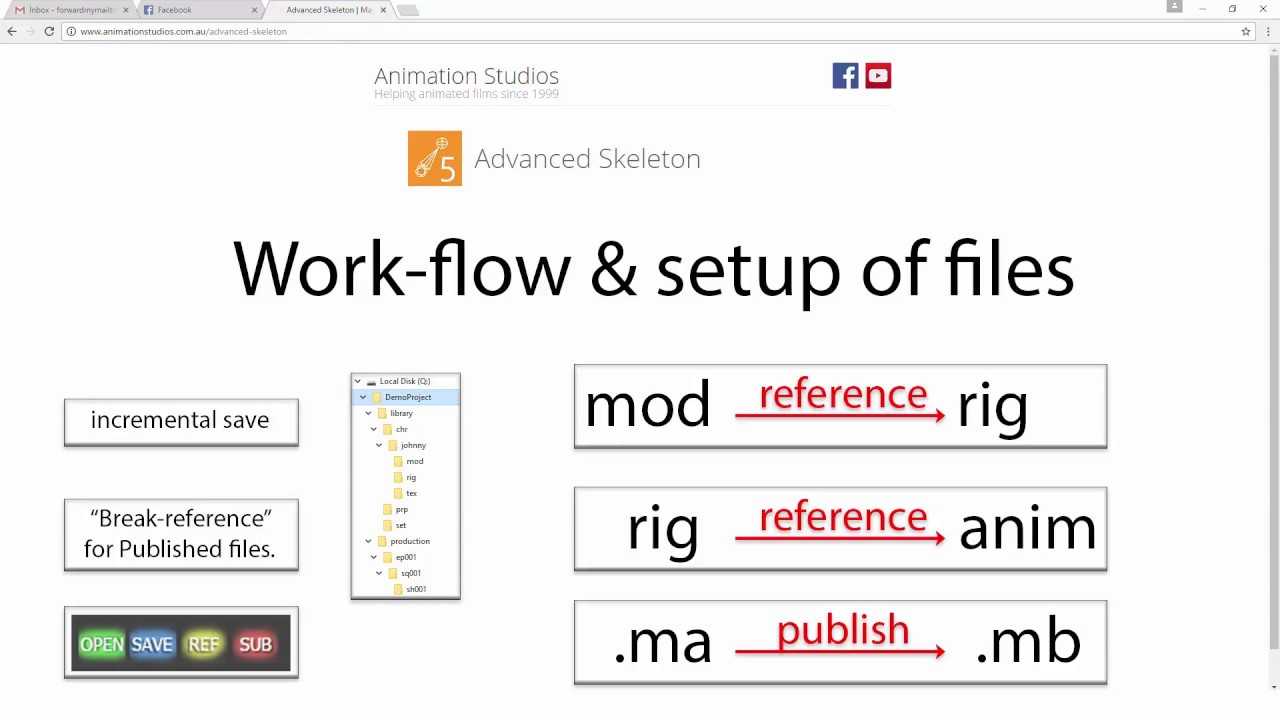Collapse the library folder chevron
The height and width of the screenshot is (720, 1280).
[x=368, y=413]
